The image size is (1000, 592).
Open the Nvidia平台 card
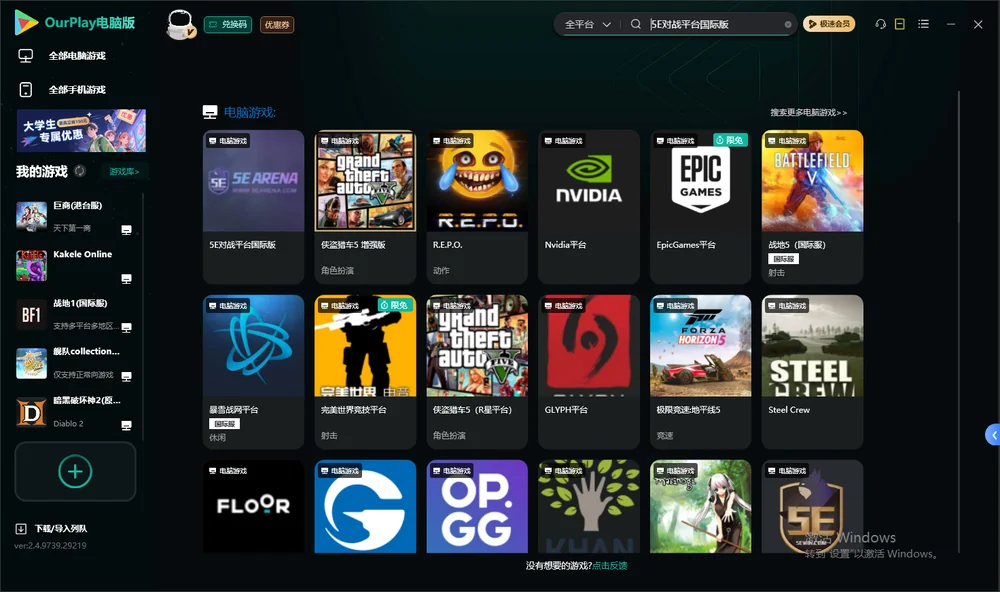pyautogui.click(x=589, y=207)
